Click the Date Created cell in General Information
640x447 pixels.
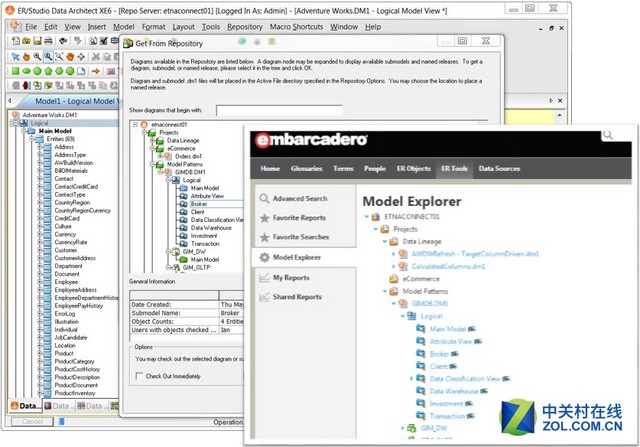point(174,304)
